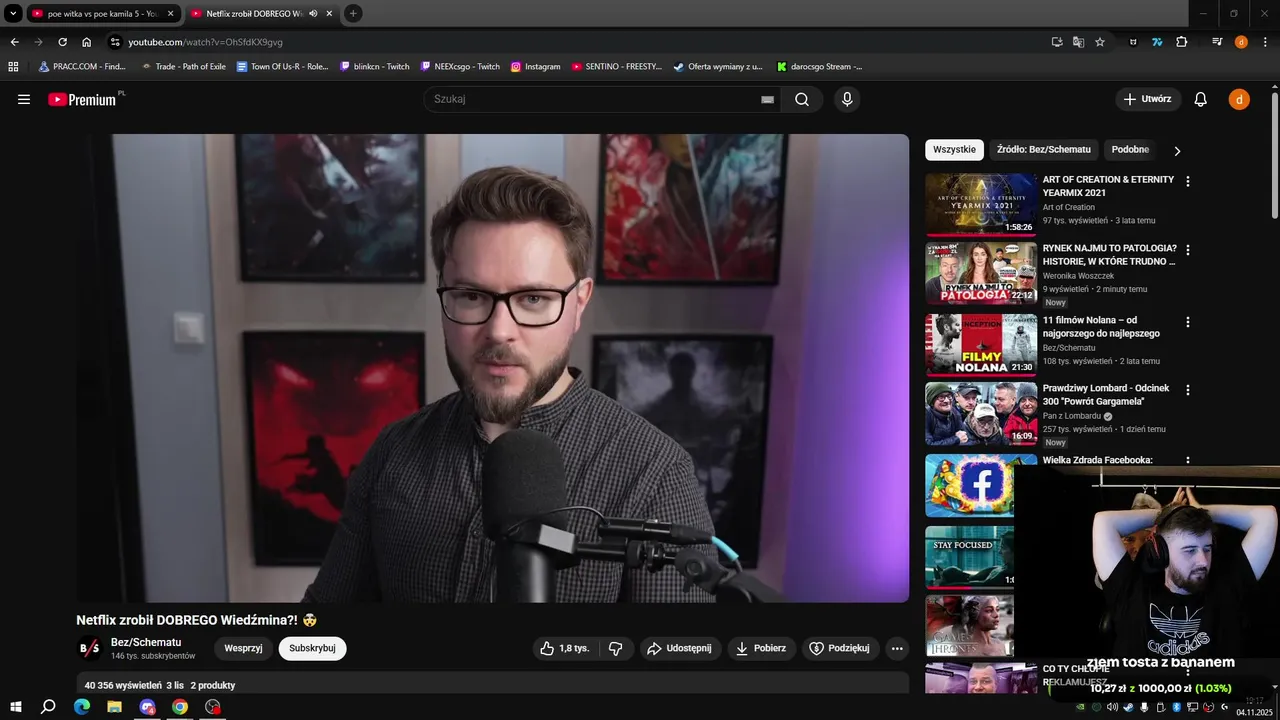Open the Extensions puzzle icon

coord(1181,42)
